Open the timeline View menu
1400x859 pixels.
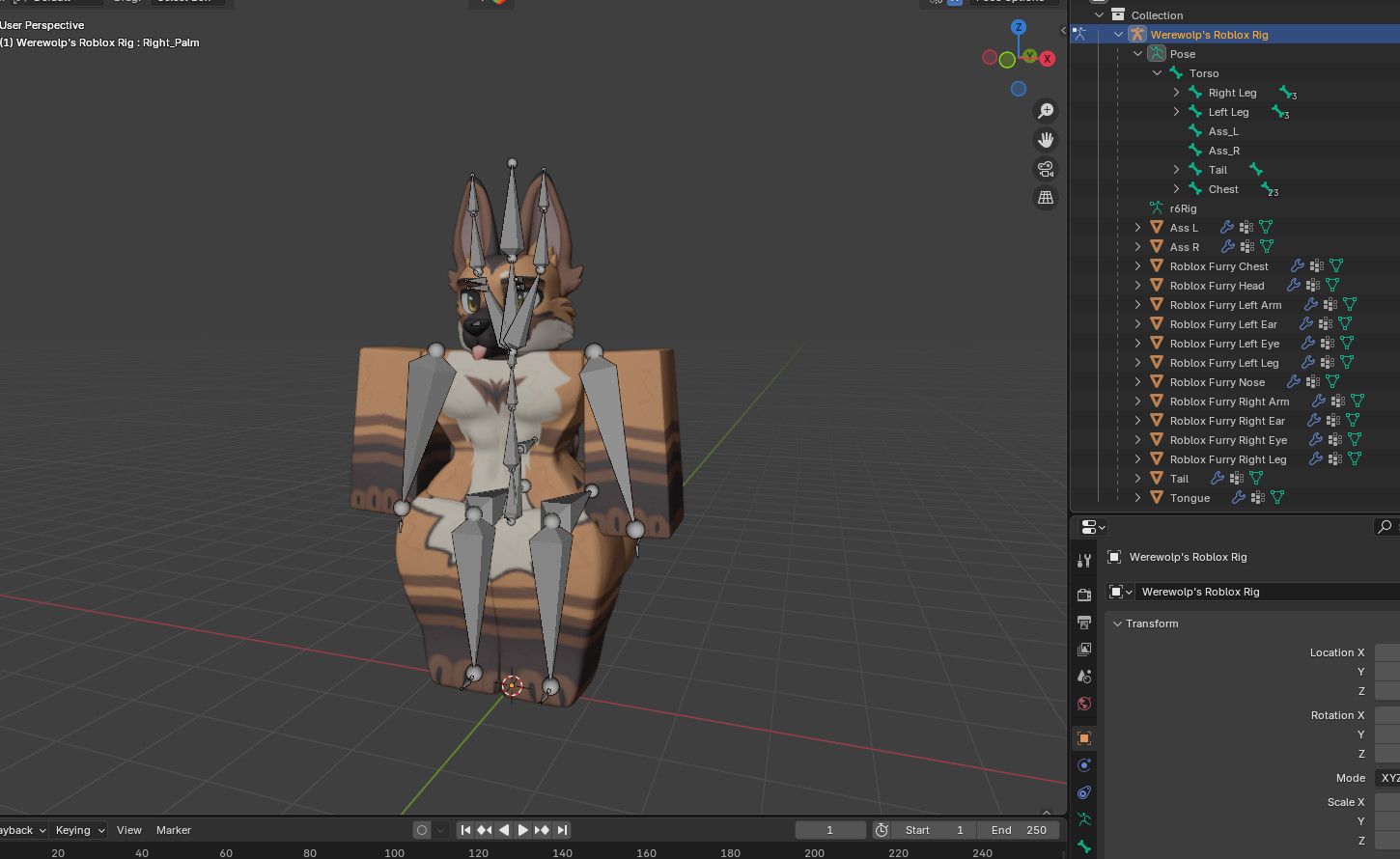pyautogui.click(x=129, y=830)
